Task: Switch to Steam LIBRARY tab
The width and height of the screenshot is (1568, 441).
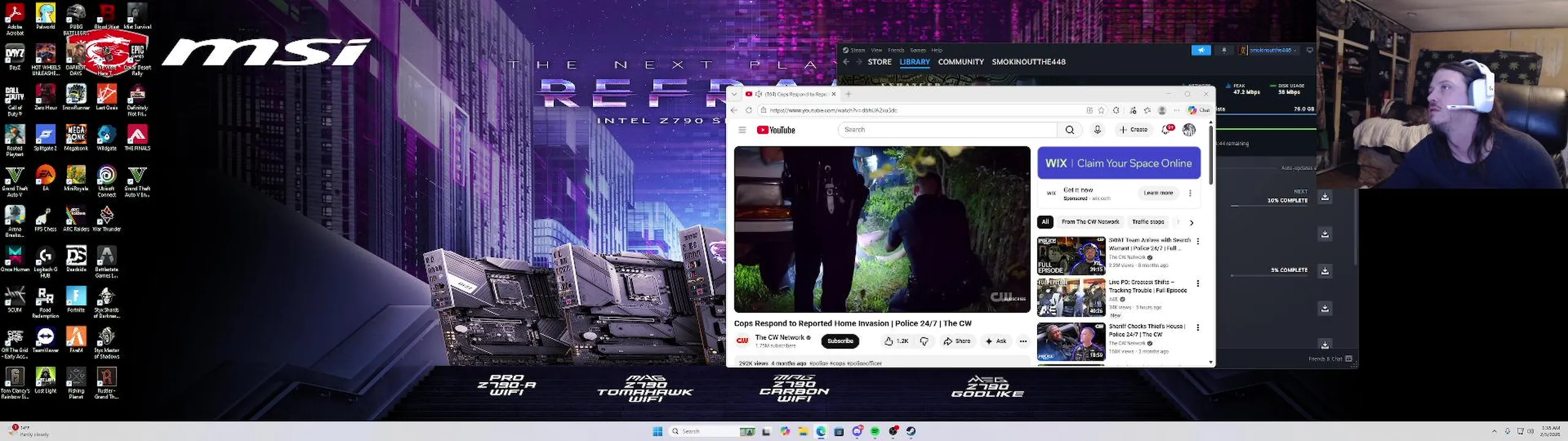Action: coord(914,62)
